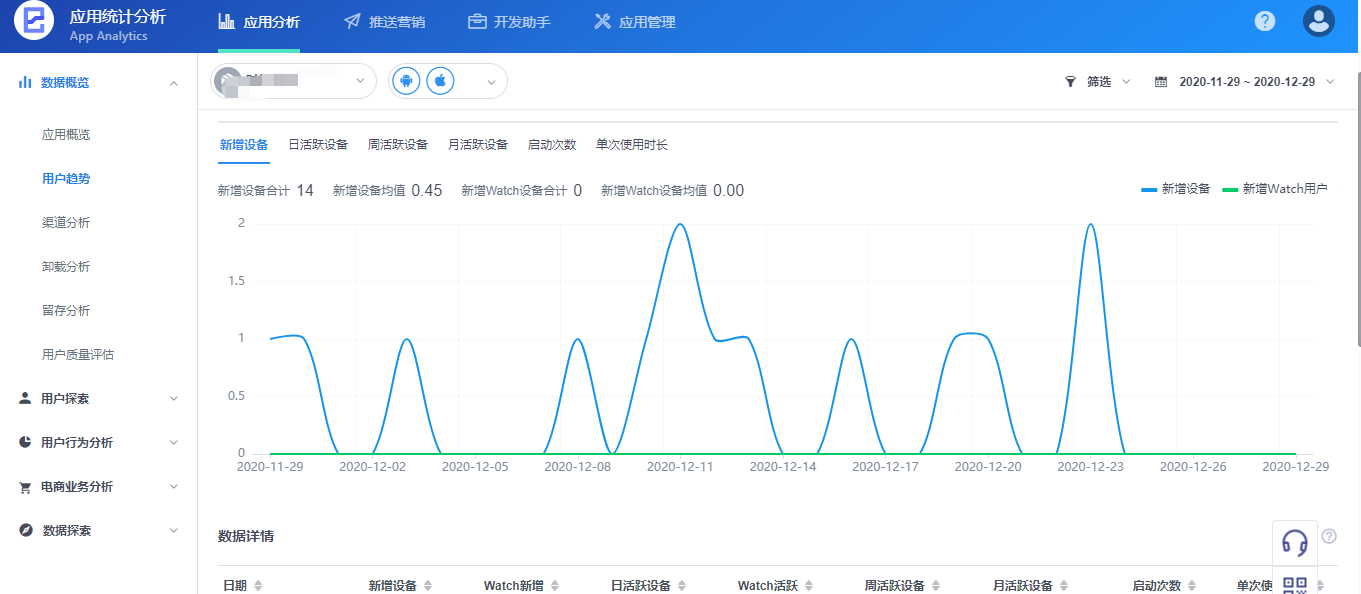Sort table by 日活跃设备 column arrows
1361x594 pixels.
click(x=682, y=586)
